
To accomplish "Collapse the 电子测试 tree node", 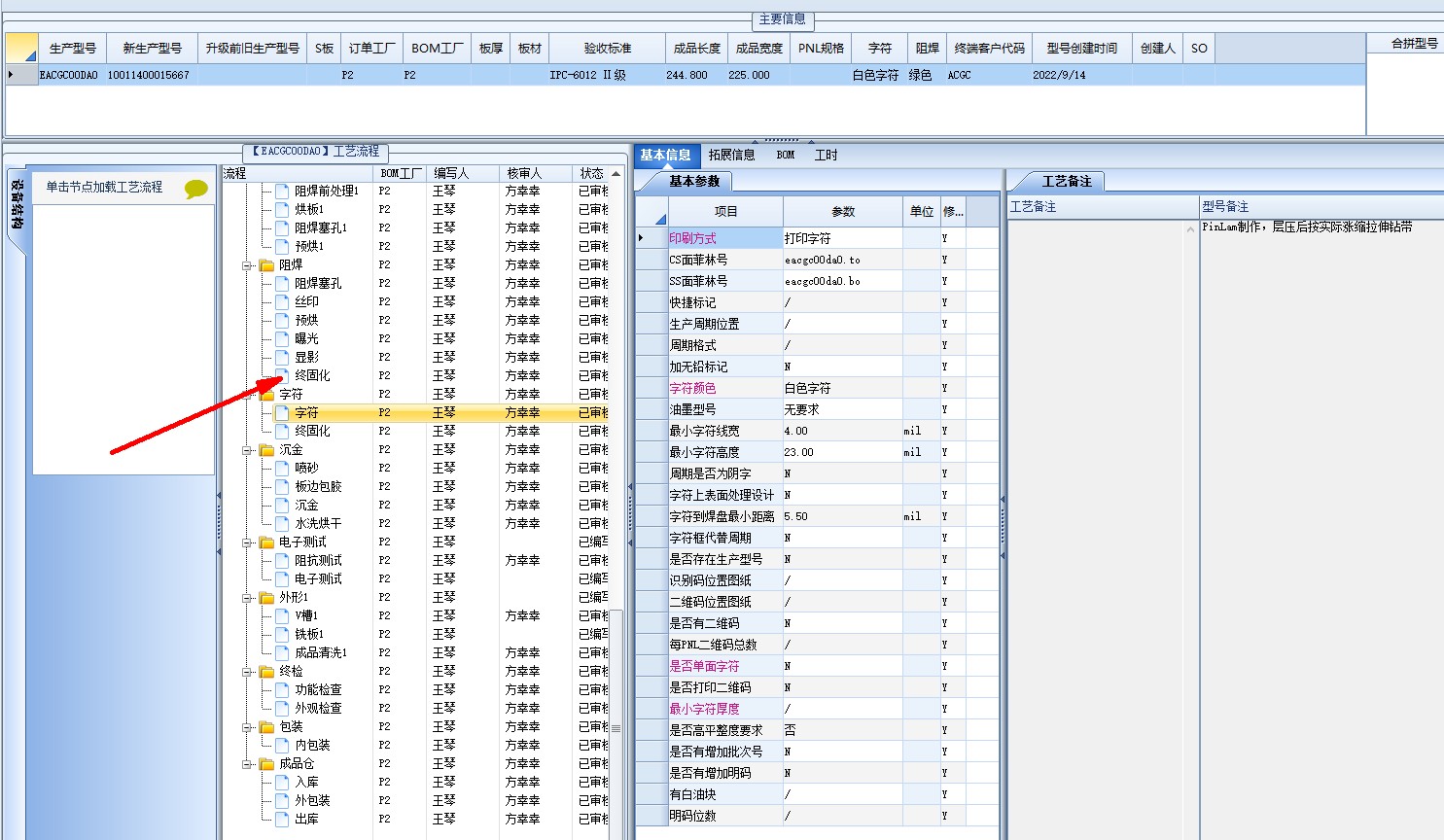I will (x=247, y=542).
